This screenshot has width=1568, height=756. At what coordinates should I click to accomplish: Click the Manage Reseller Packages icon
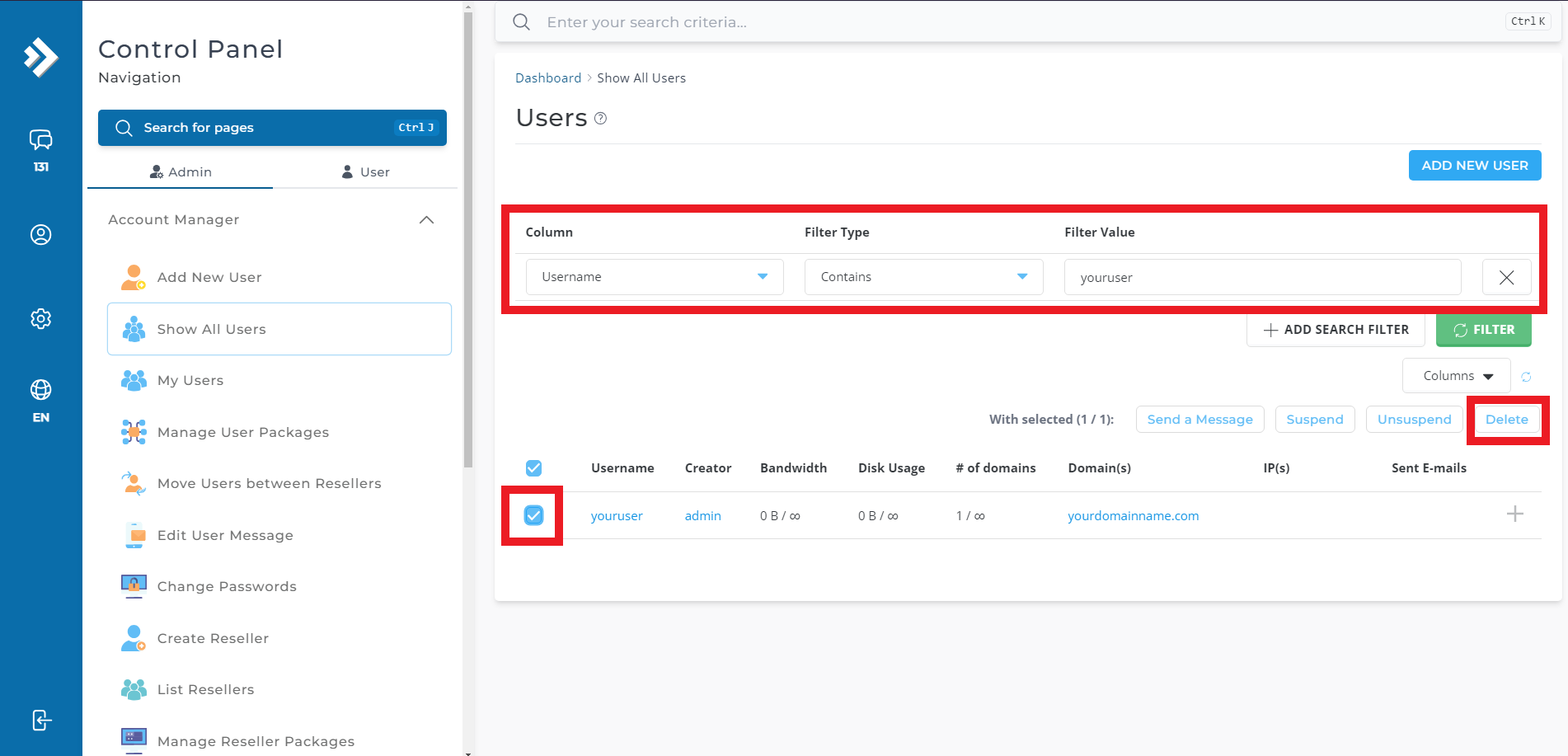(133, 740)
